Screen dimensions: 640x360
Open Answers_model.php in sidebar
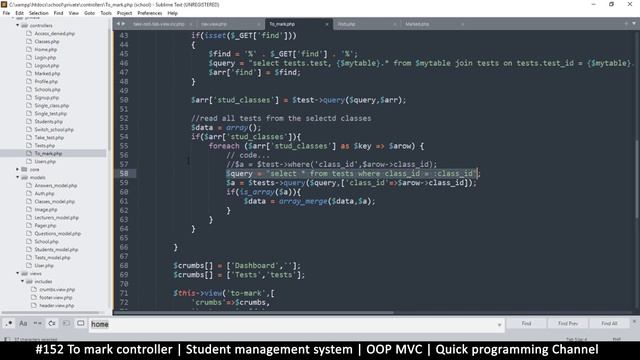click(56, 186)
